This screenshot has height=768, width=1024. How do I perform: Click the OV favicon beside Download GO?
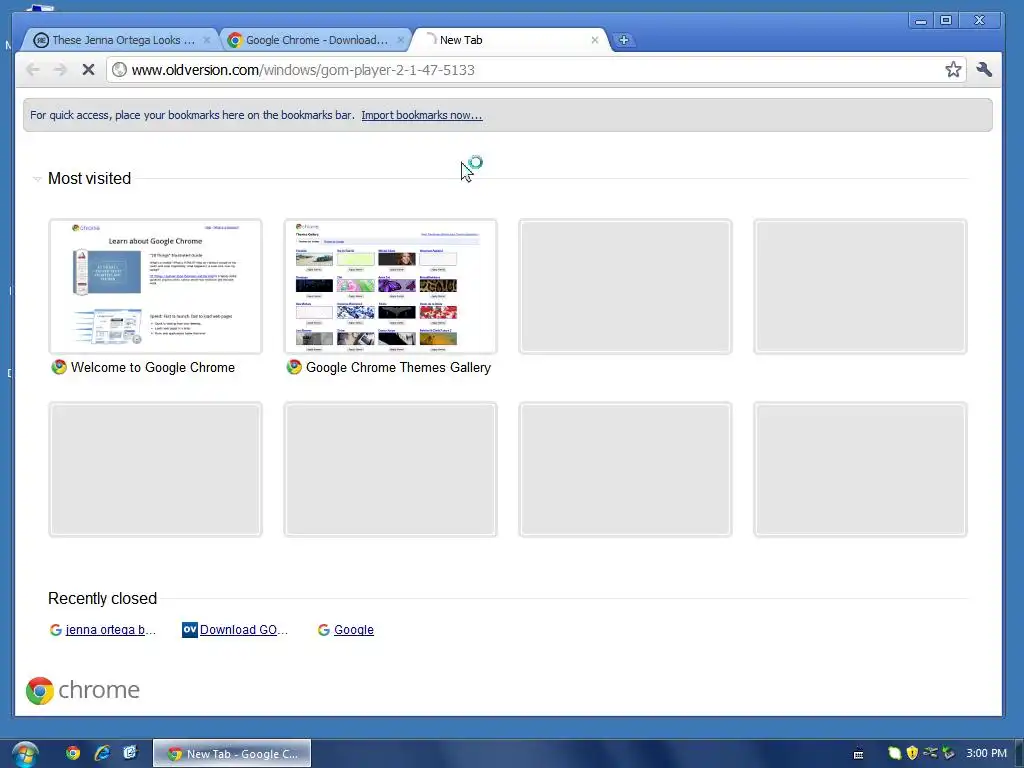coord(189,630)
